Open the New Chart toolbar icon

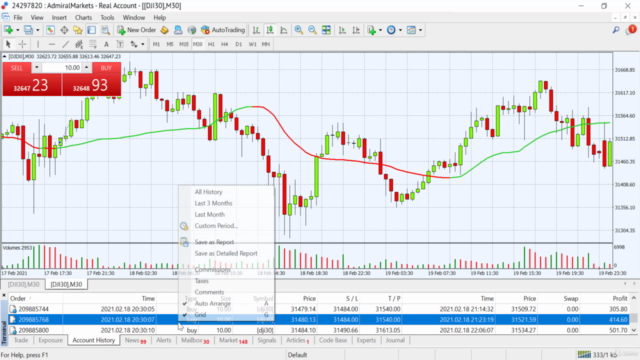point(8,30)
